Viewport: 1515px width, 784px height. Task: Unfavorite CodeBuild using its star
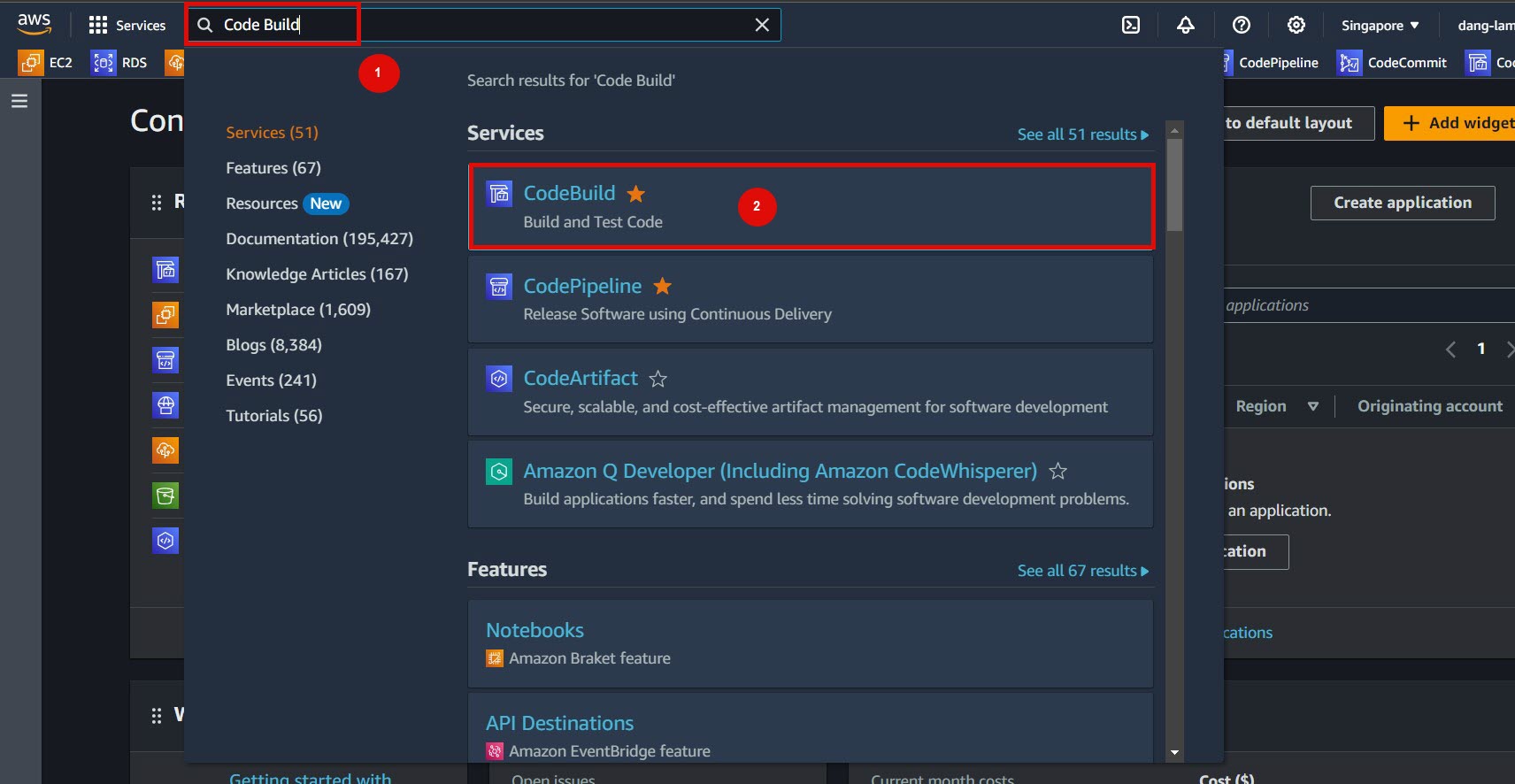tap(636, 194)
